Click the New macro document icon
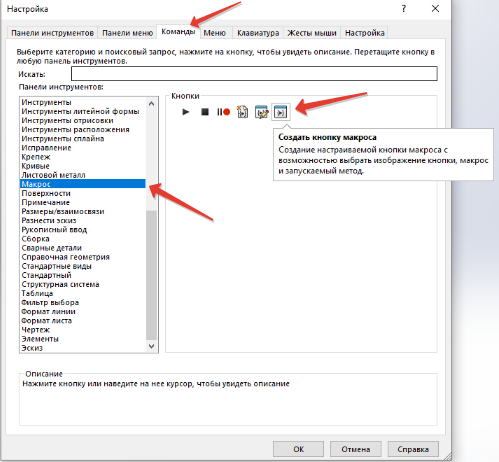 [242, 112]
